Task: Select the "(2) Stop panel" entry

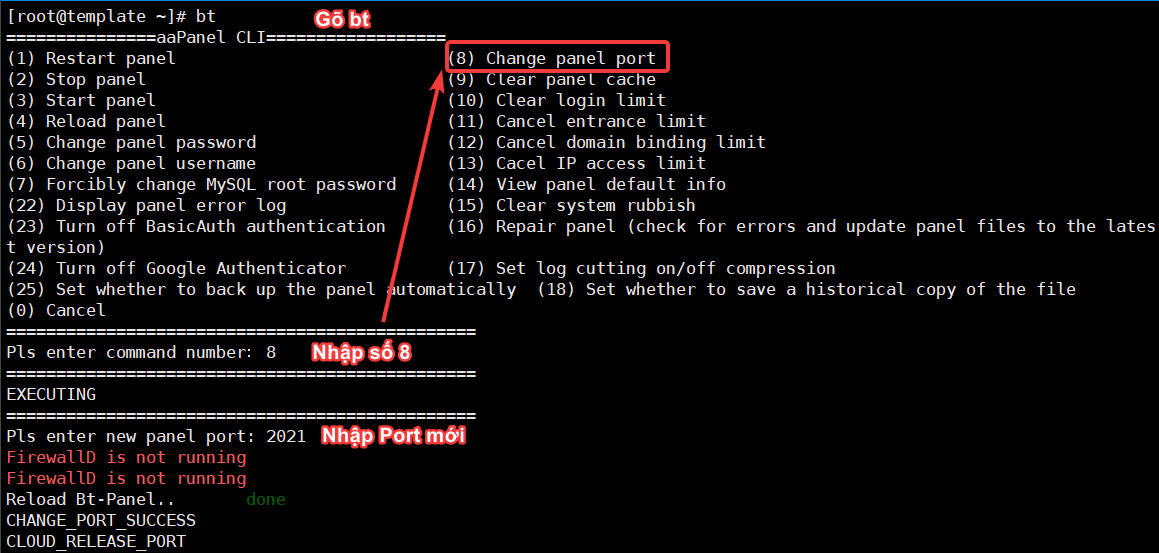Action: click(76, 79)
